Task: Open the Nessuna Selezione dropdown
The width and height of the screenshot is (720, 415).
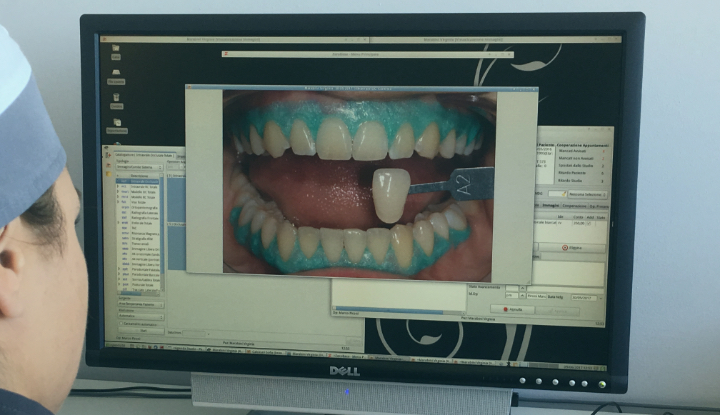Action: [587, 195]
